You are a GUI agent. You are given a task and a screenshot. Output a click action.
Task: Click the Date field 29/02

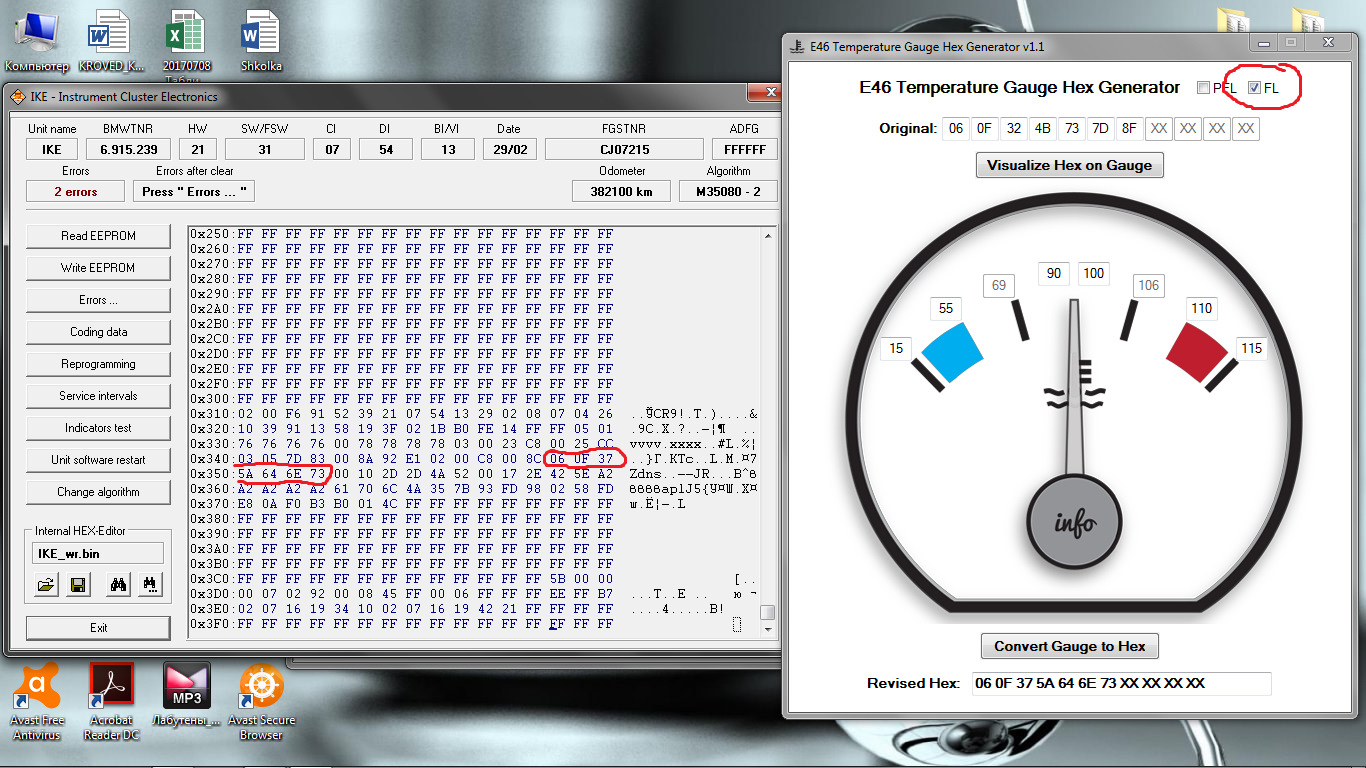coord(508,149)
